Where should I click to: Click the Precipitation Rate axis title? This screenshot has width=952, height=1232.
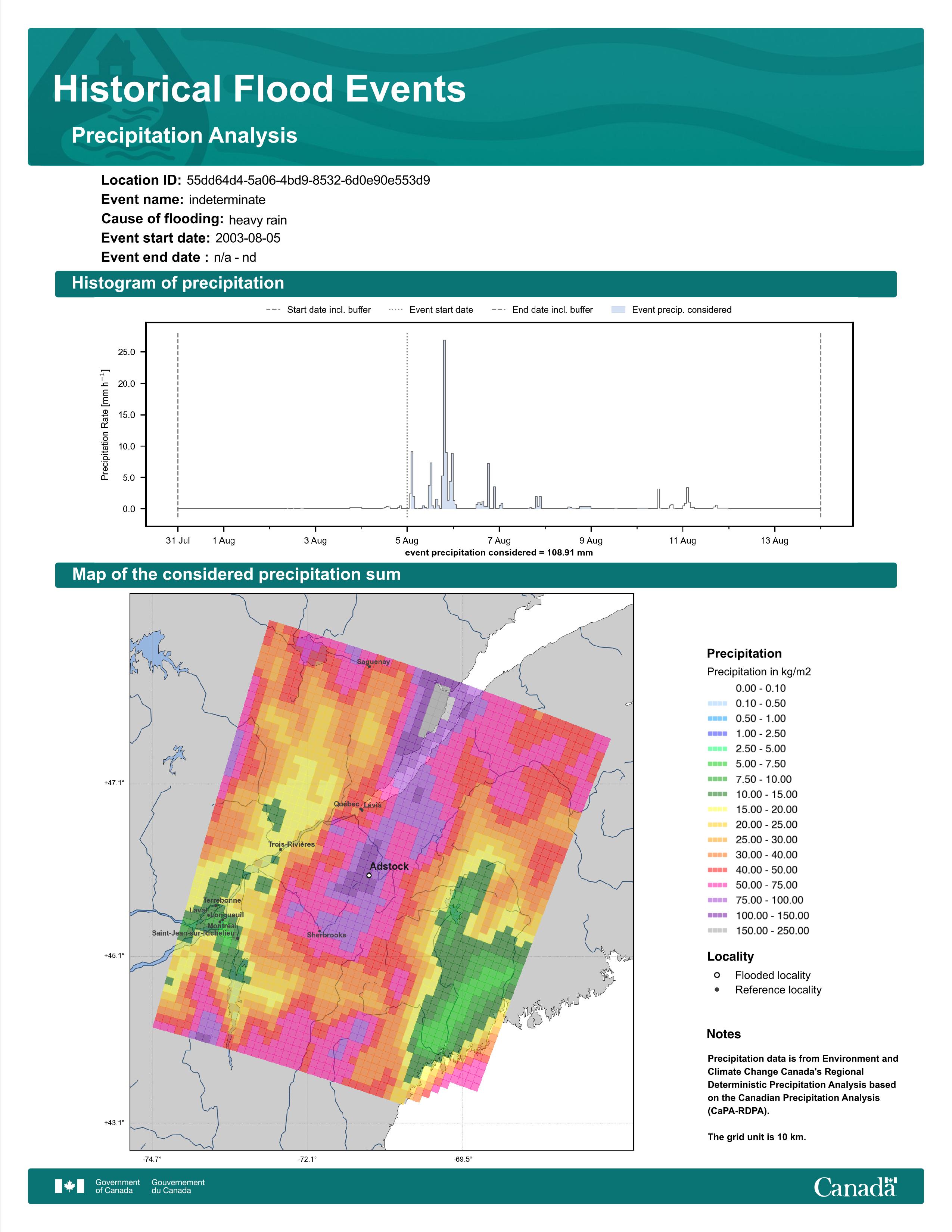pyautogui.click(x=104, y=425)
